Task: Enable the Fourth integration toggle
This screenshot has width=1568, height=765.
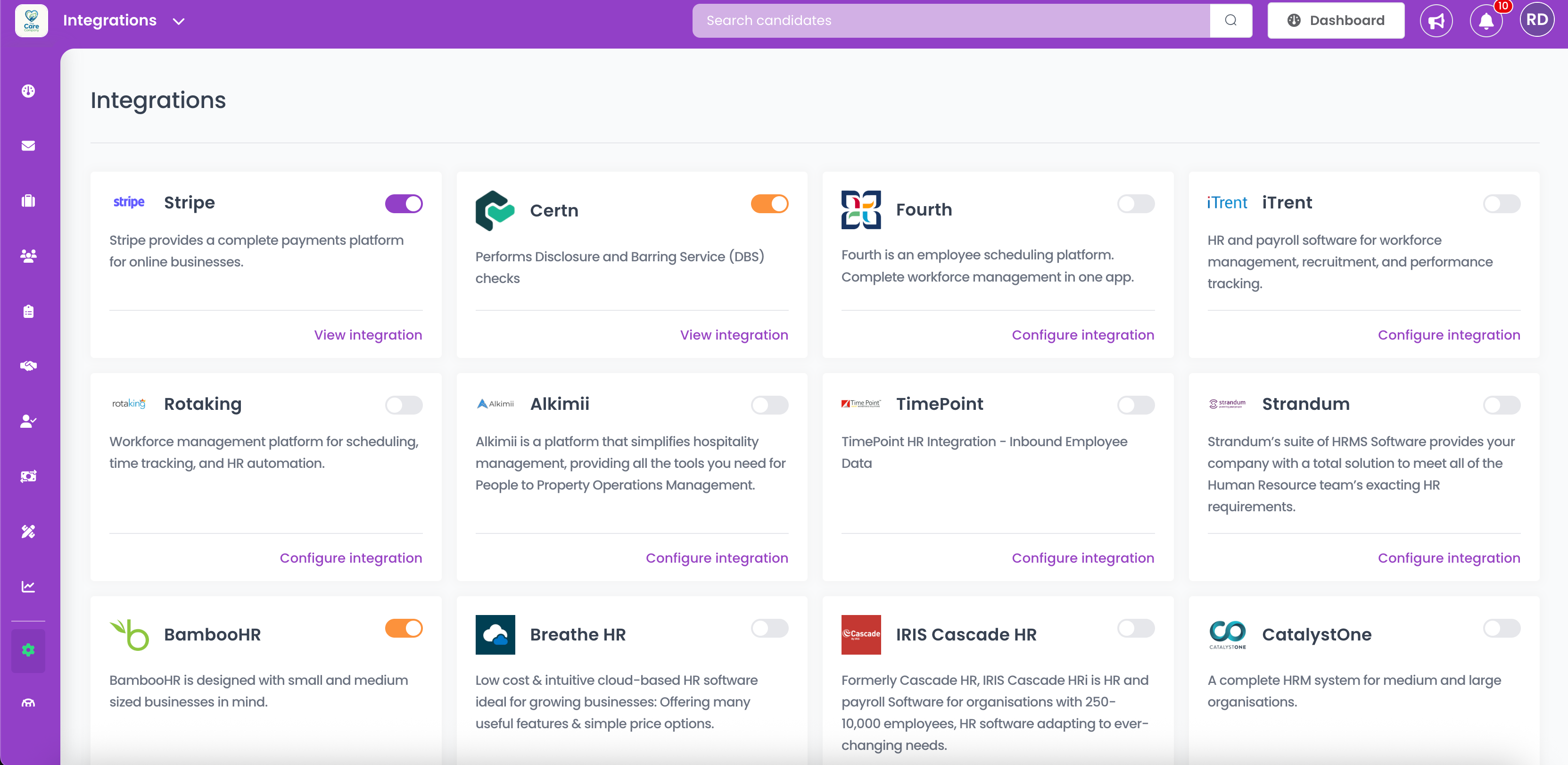Action: [x=1136, y=203]
